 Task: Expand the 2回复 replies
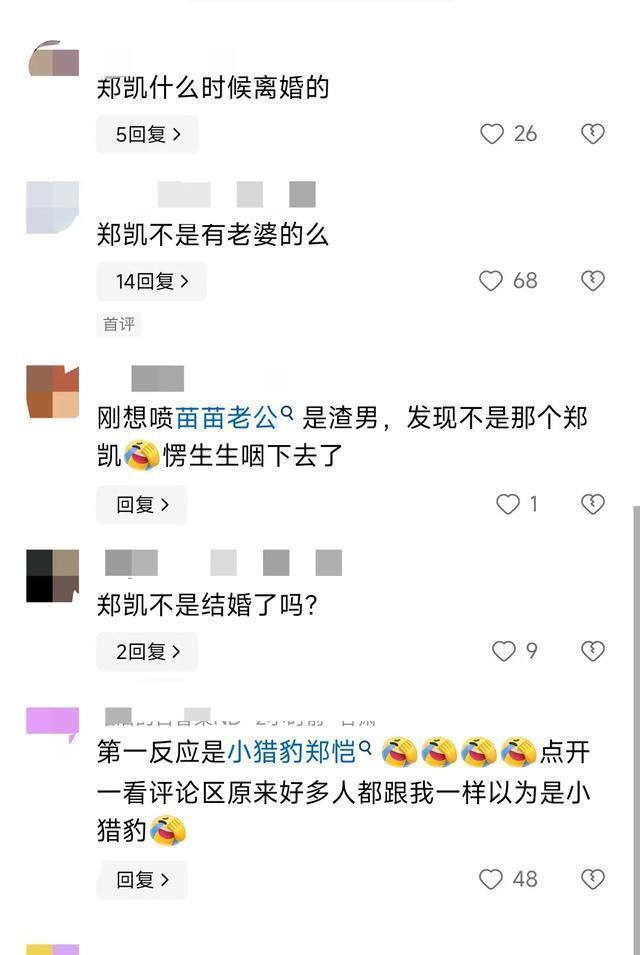(147, 652)
